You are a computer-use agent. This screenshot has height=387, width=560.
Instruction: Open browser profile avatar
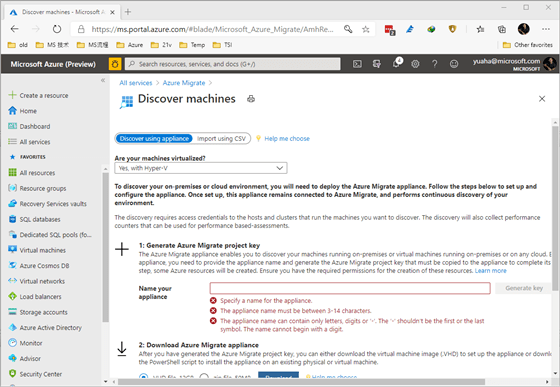click(524, 29)
